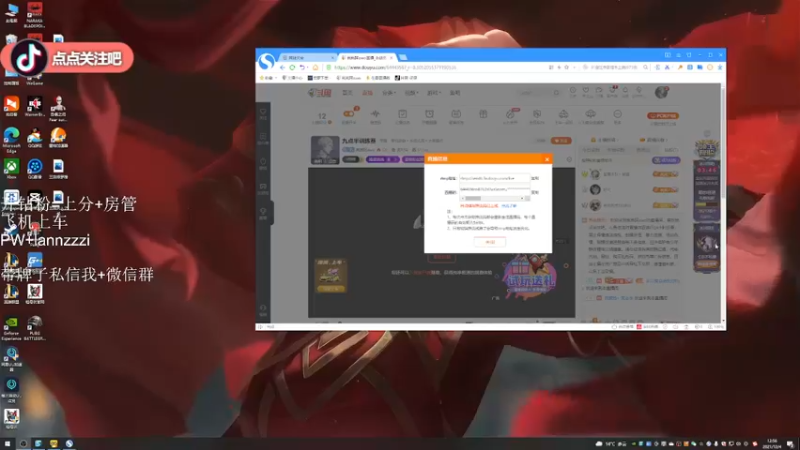This screenshot has height=450, width=800.
Task: Reload the page with the green refresh icon
Action: (x=292, y=67)
